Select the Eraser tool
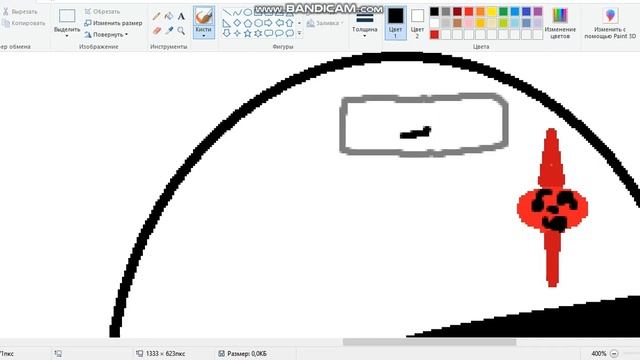Viewport: 640px width, 360px height. coord(157,31)
